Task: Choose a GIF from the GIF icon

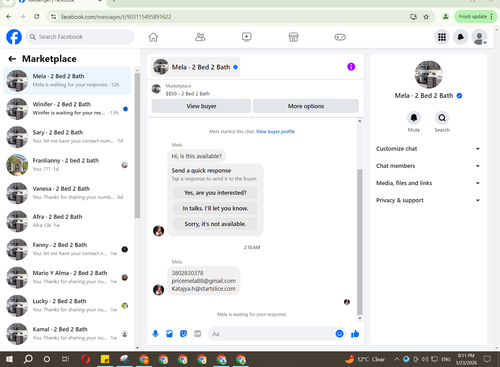Action: (198, 334)
